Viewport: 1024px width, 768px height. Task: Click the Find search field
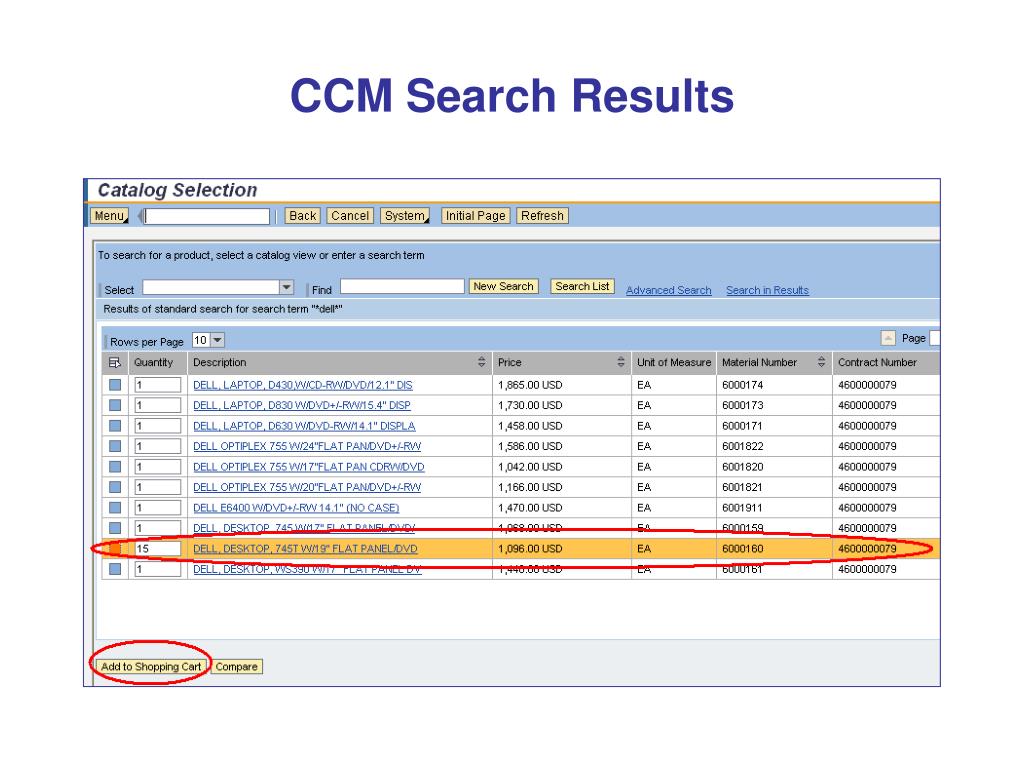click(402, 286)
